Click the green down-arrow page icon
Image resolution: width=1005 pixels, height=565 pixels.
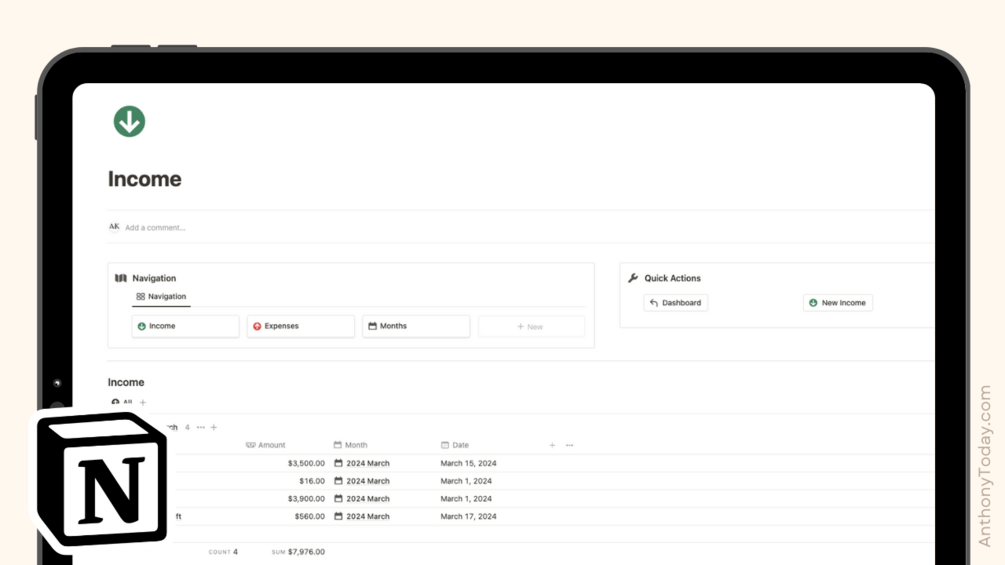coord(129,122)
